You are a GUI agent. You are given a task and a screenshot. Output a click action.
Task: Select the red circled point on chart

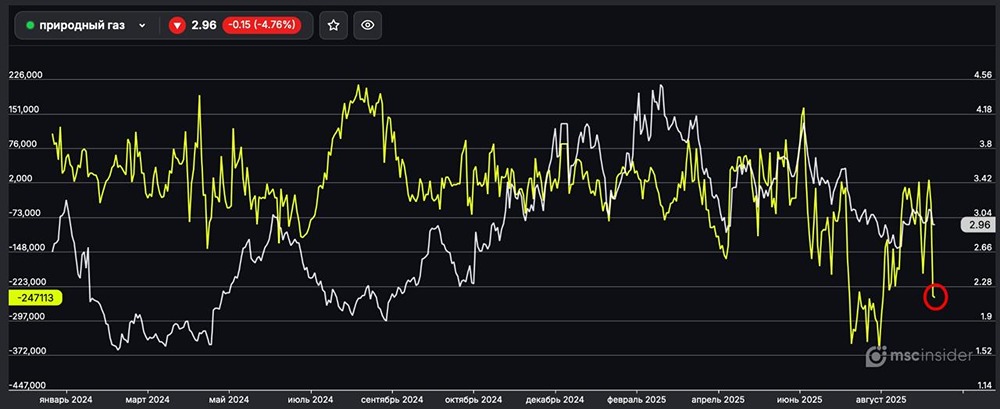935,295
